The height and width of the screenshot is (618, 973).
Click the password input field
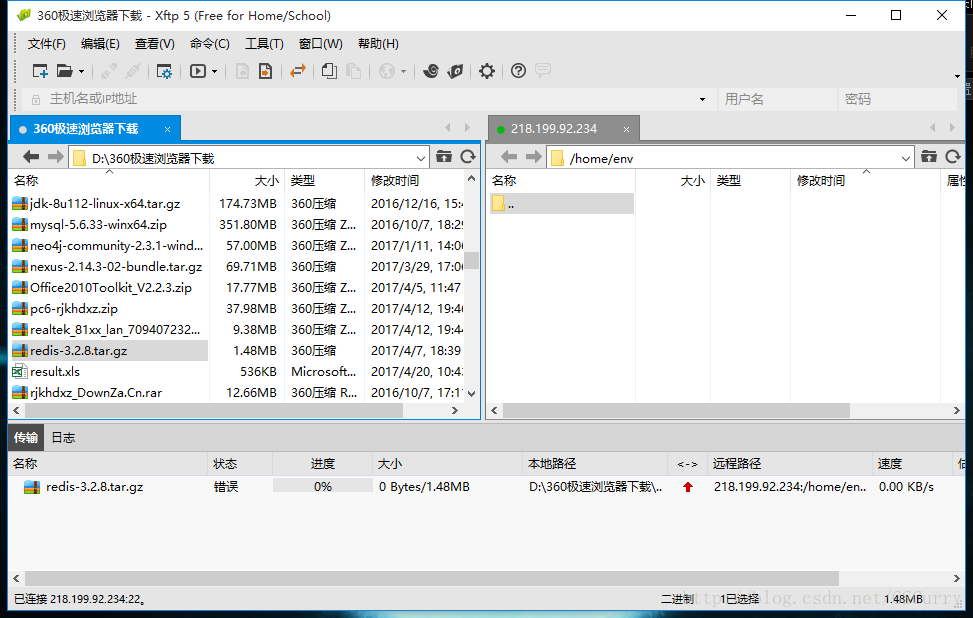[x=897, y=99]
